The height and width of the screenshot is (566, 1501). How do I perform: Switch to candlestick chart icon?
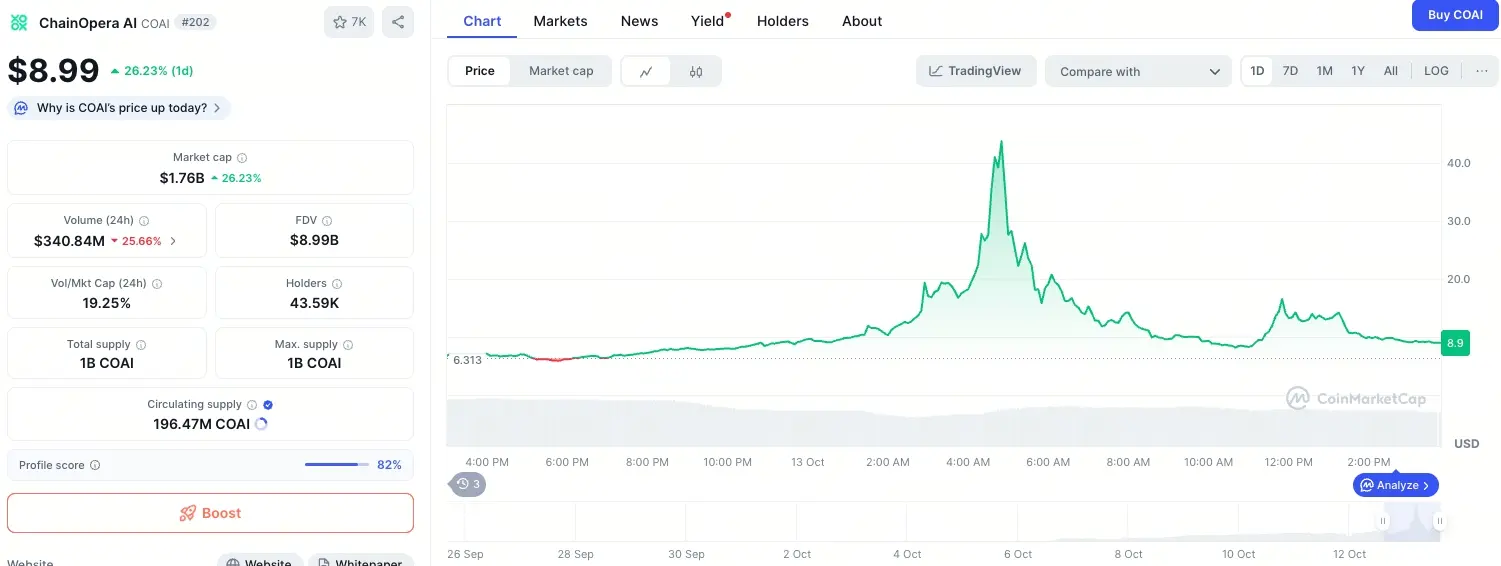point(696,71)
